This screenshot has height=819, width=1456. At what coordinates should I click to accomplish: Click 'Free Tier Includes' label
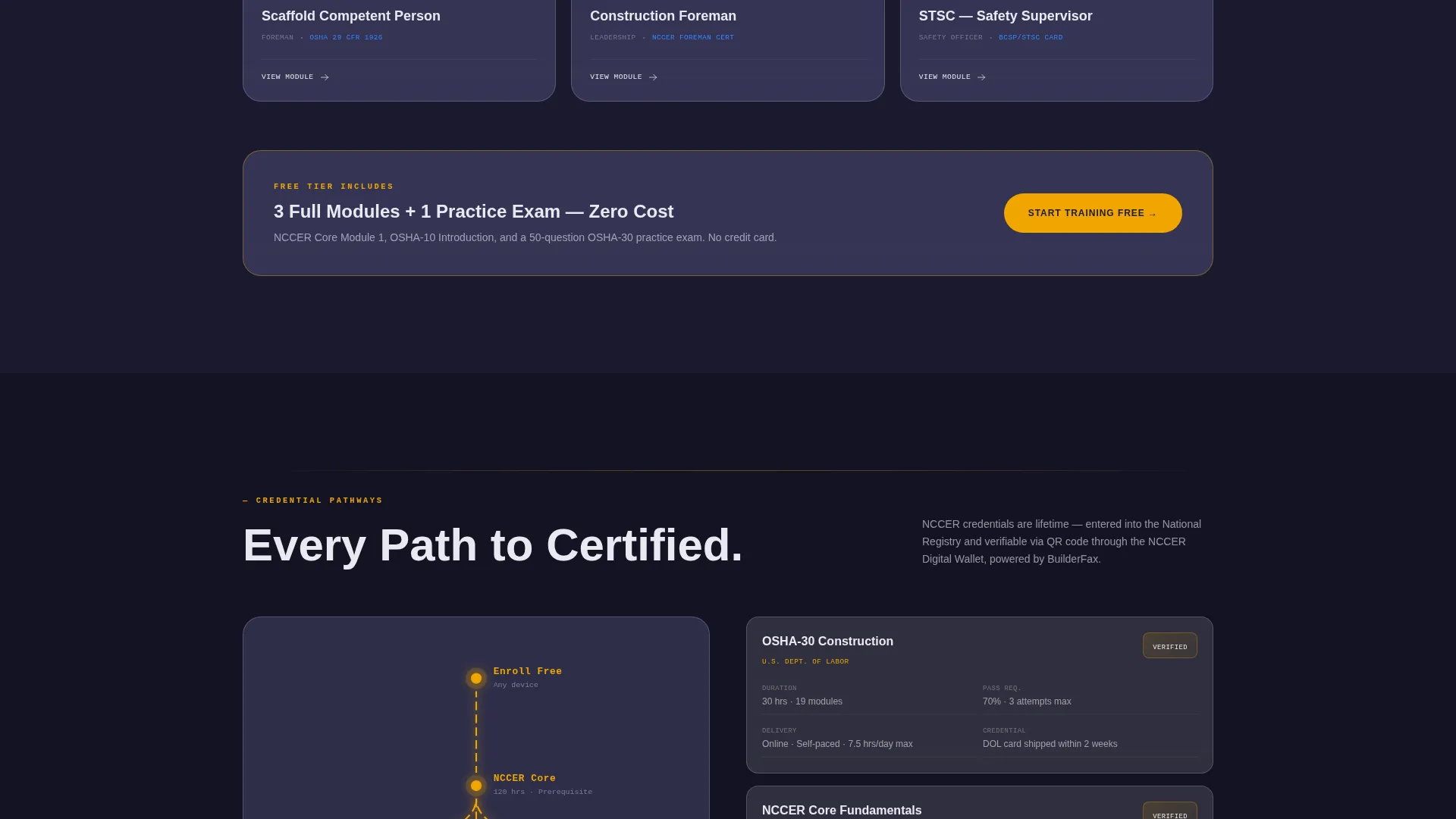(x=334, y=187)
